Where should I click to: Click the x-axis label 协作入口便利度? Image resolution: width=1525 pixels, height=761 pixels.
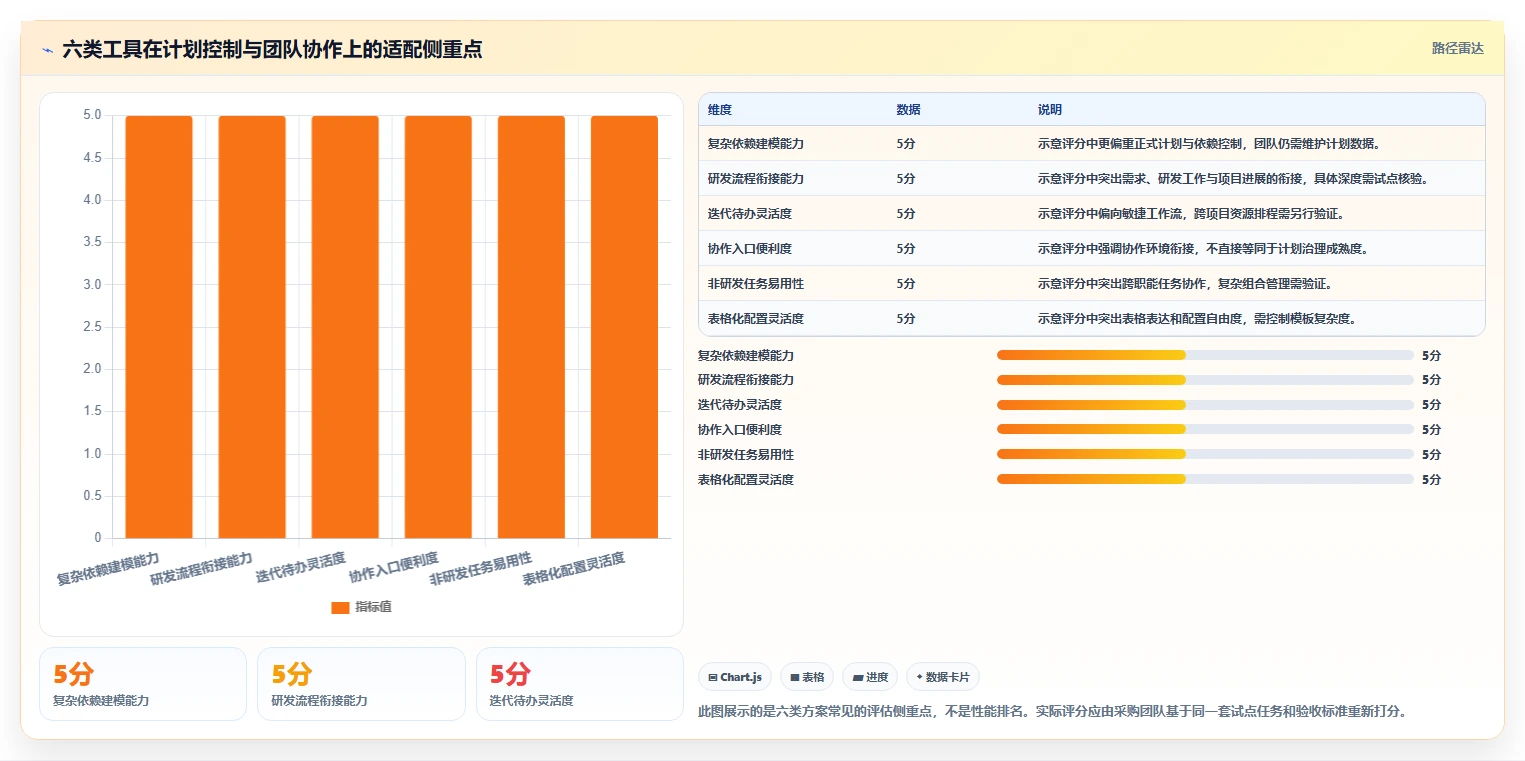(x=393, y=567)
